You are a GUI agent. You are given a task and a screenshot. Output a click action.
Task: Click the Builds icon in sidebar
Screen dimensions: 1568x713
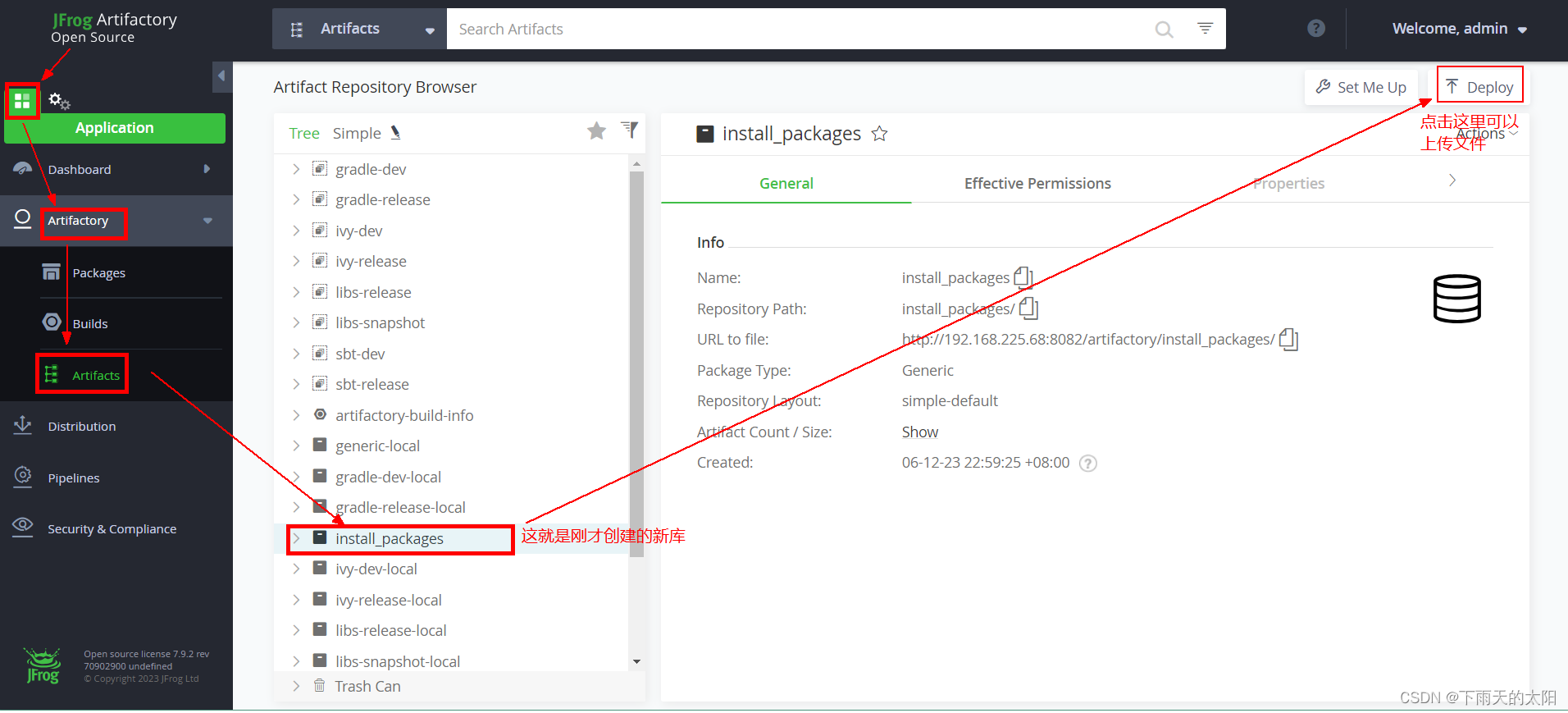click(52, 322)
